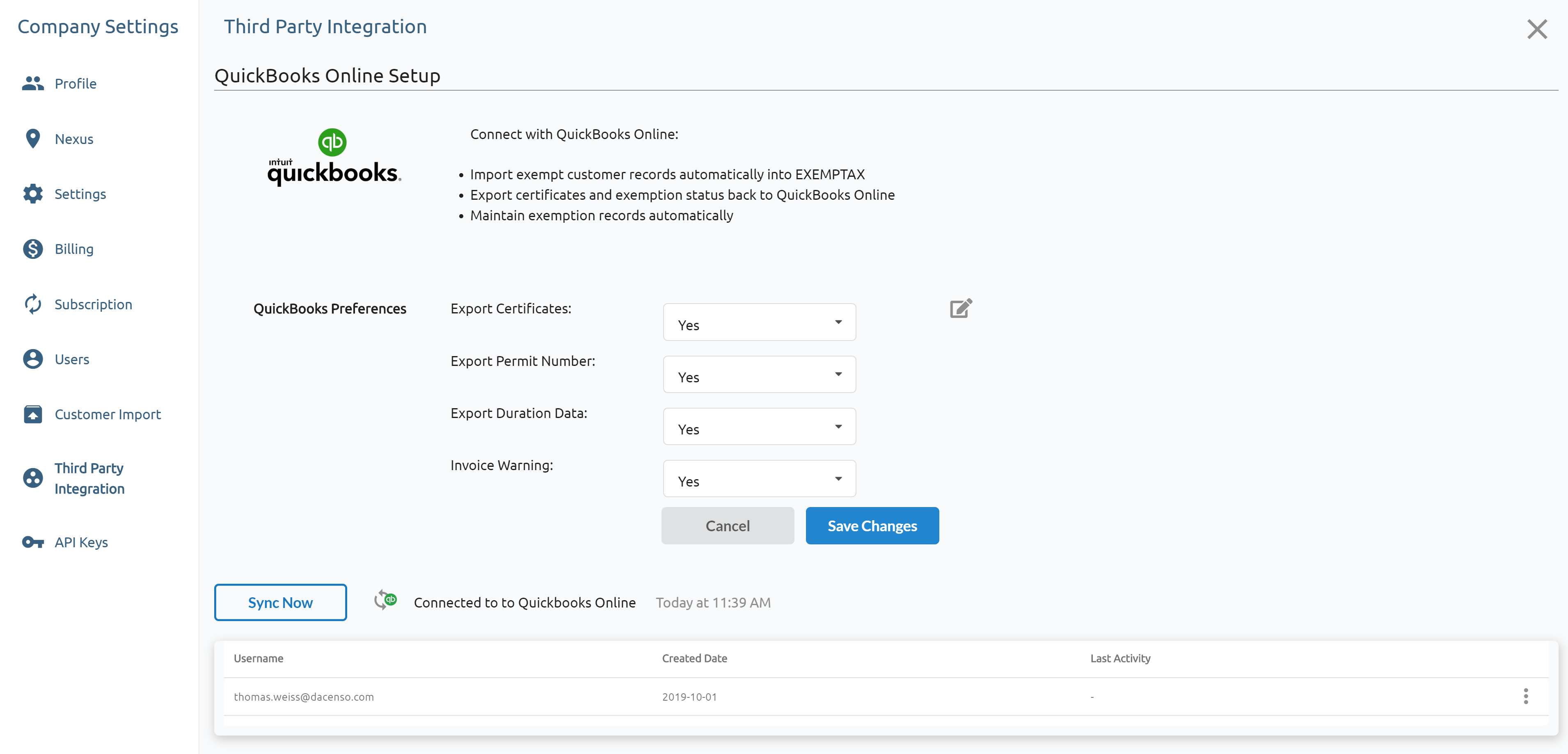Start a sync with Sync Now
The width and height of the screenshot is (1568, 754).
280,603
